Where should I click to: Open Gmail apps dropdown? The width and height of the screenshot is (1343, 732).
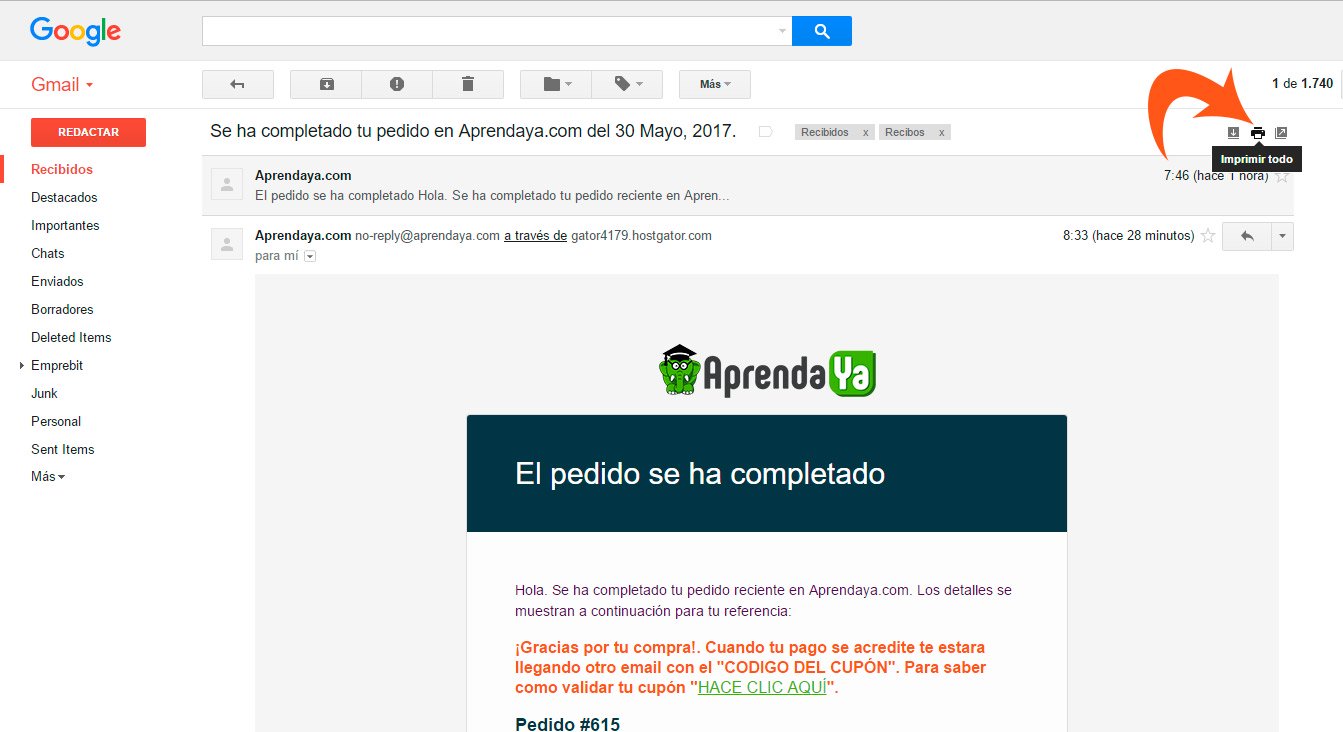62,85
